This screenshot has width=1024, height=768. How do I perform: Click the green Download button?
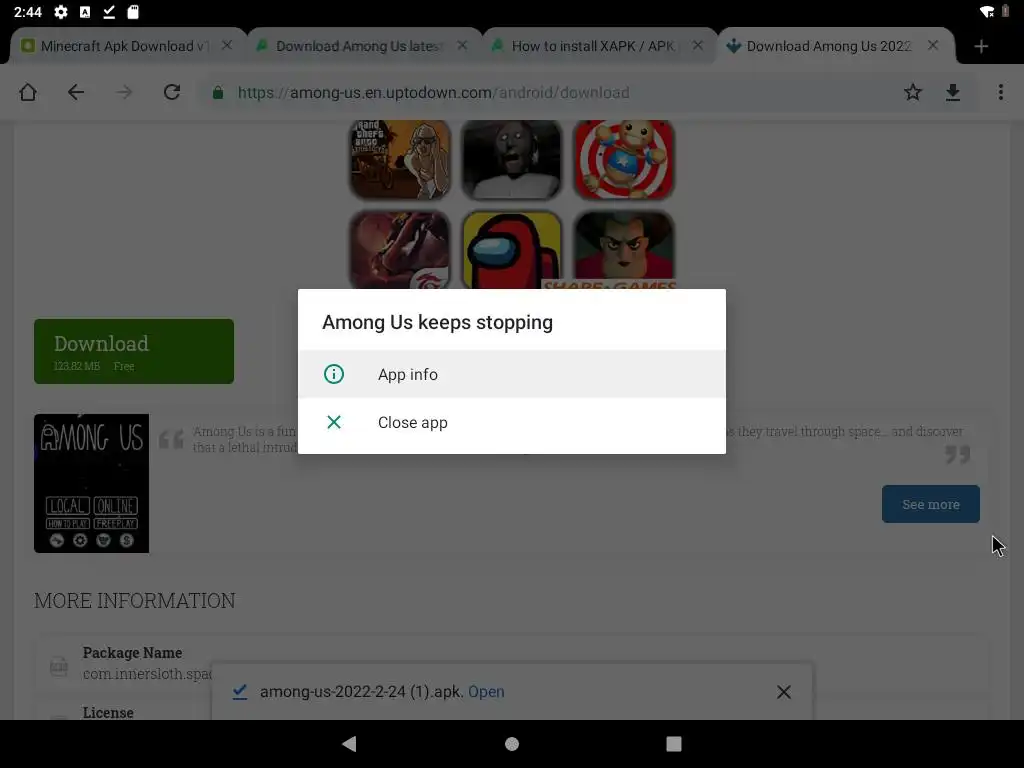pos(134,351)
